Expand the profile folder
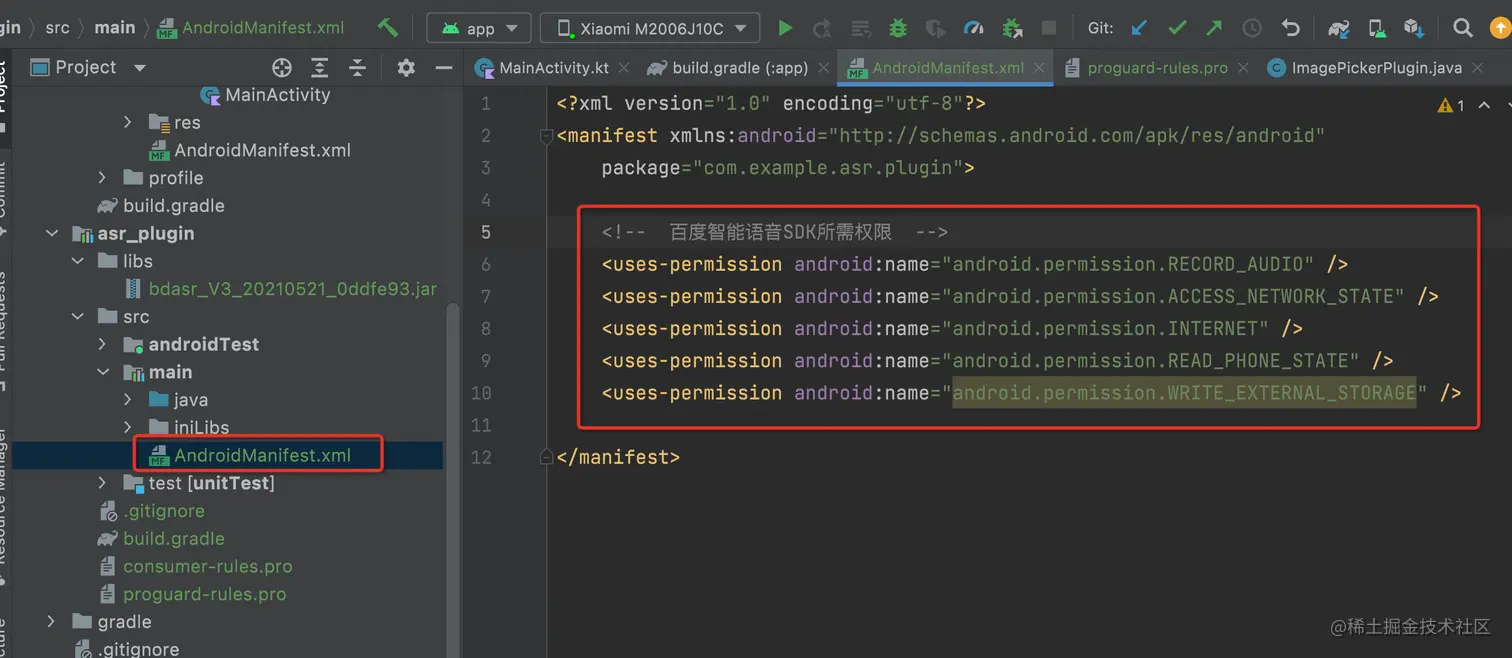Viewport: 1512px width, 658px height. [102, 177]
